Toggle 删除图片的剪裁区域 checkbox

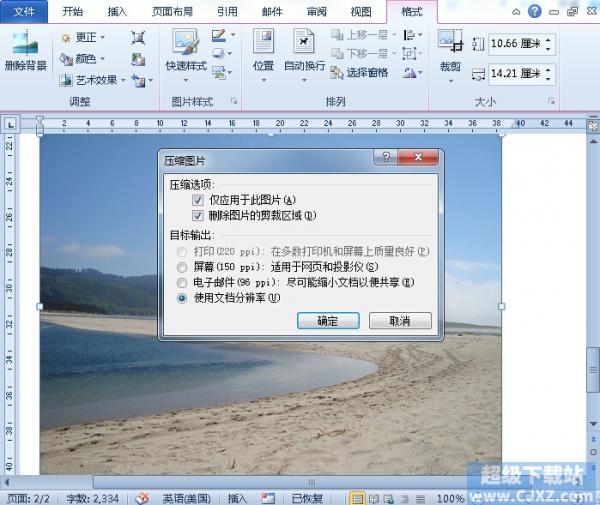coord(200,215)
